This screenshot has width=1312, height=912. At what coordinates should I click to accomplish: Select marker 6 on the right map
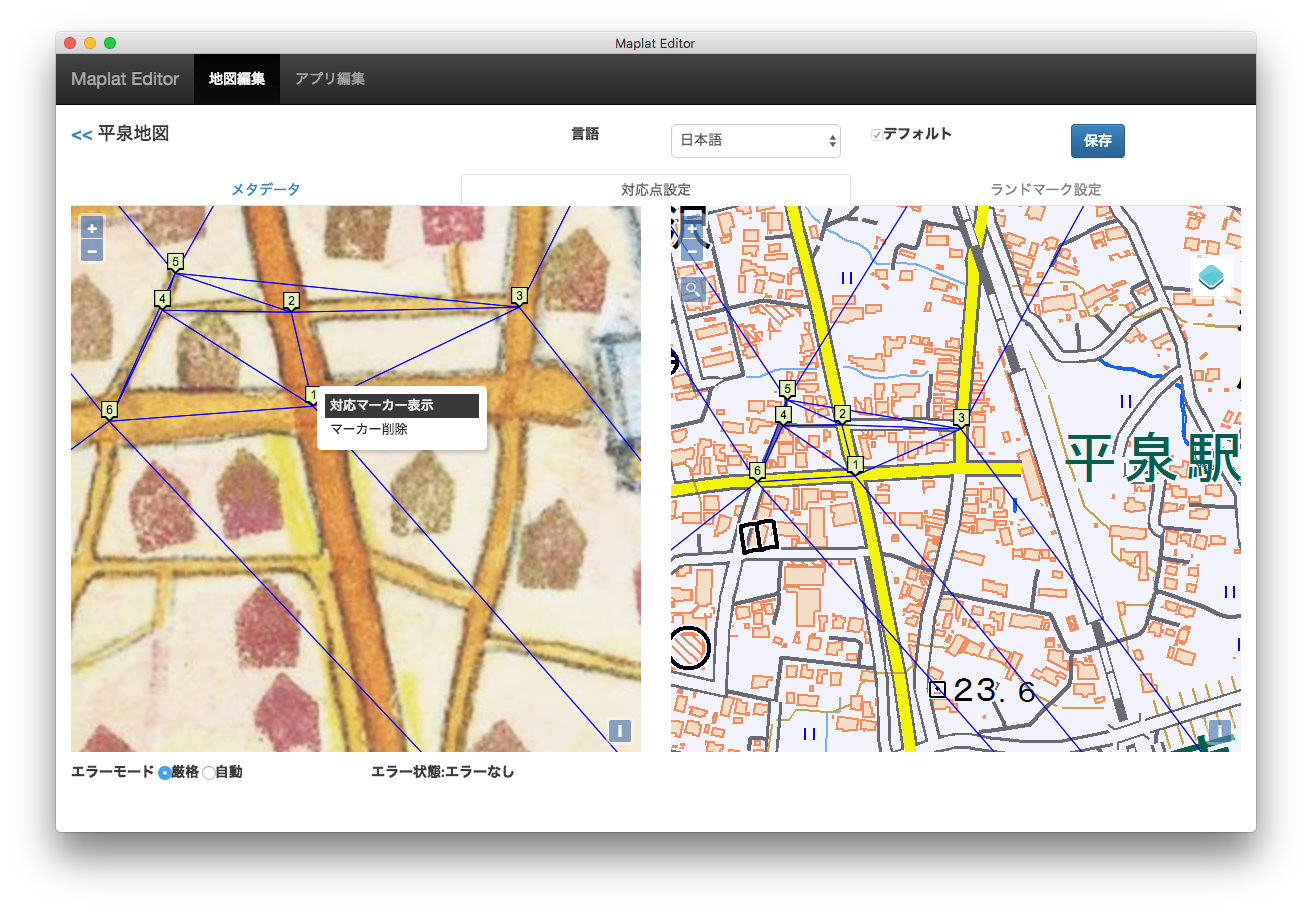point(757,471)
